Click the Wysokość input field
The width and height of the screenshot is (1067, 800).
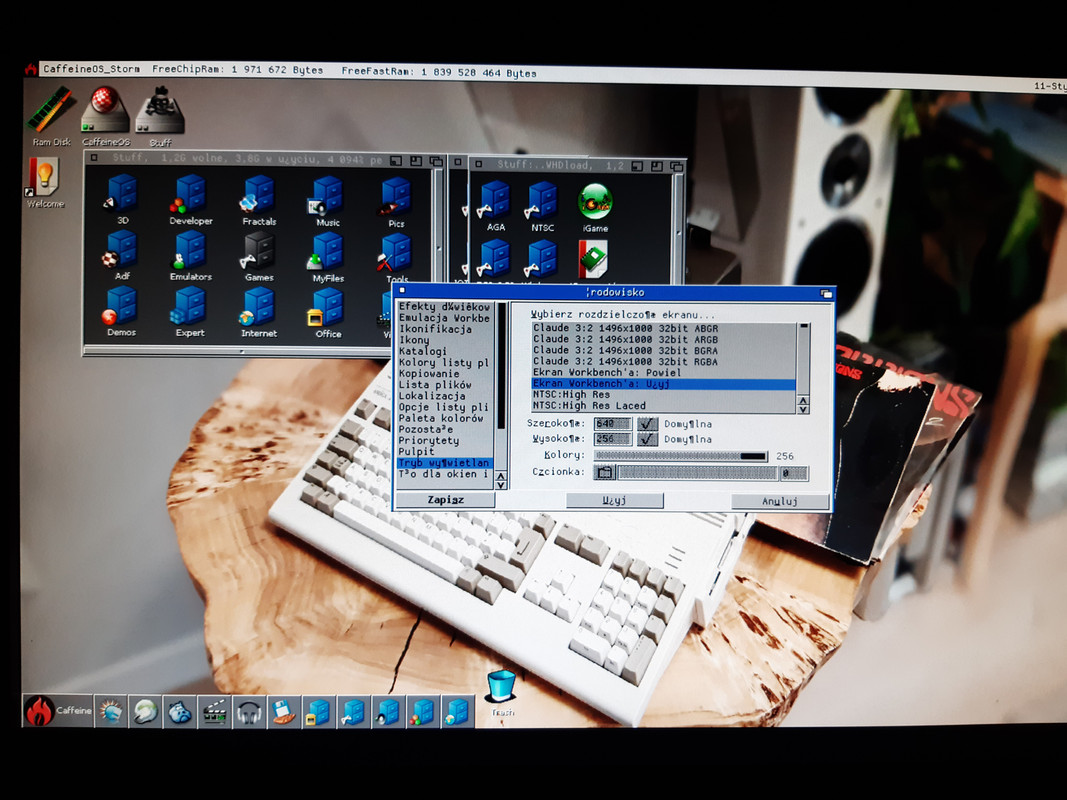[x=613, y=439]
